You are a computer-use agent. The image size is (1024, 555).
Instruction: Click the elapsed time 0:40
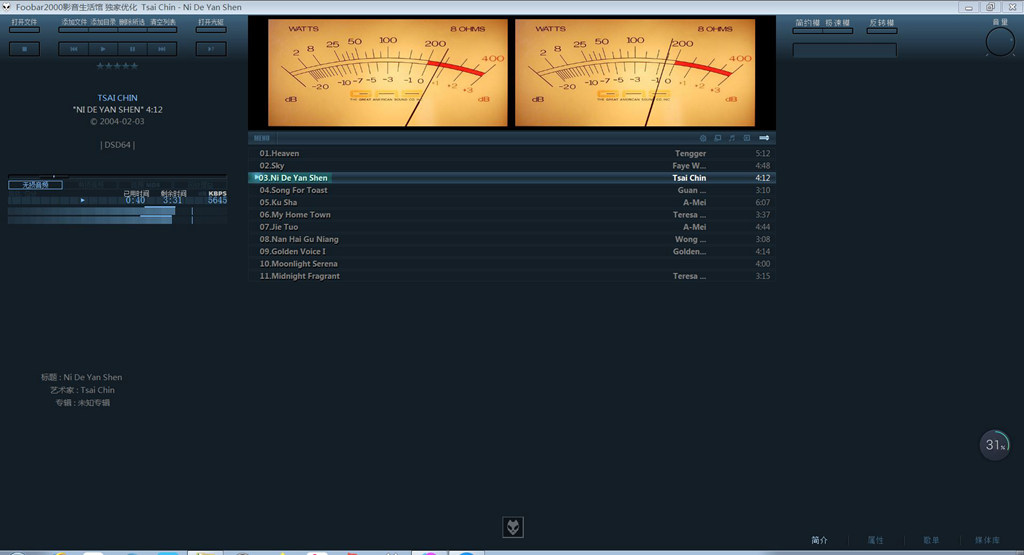[135, 200]
